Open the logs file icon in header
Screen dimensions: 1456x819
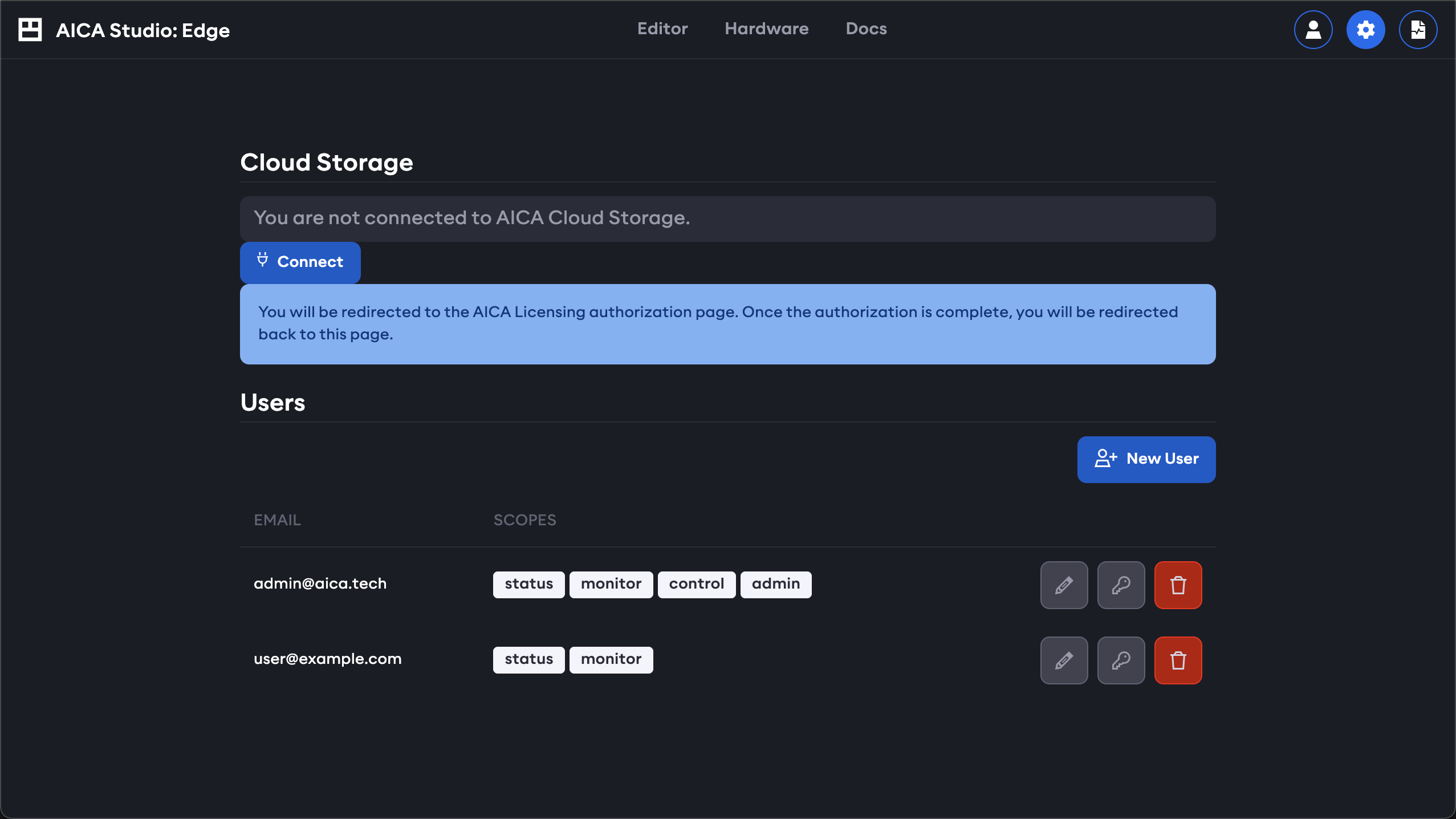1418,30
